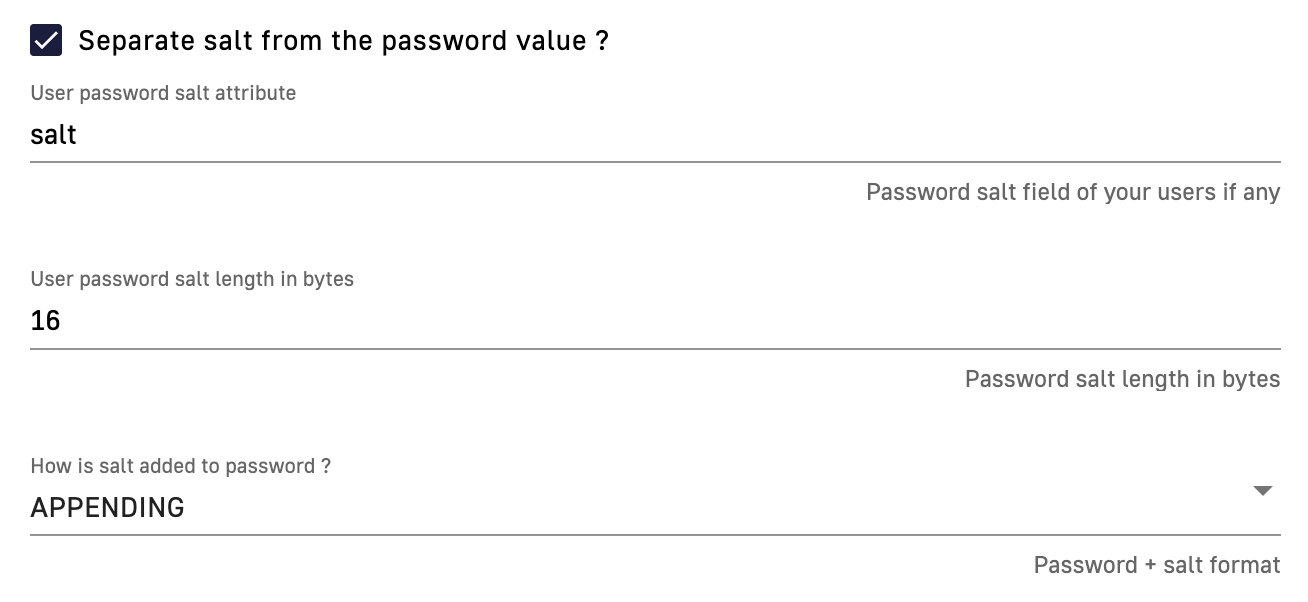Image resolution: width=1308 pixels, height=602 pixels.
Task: Click the 'User password salt attribute' label
Action: pyautogui.click(x=163, y=93)
